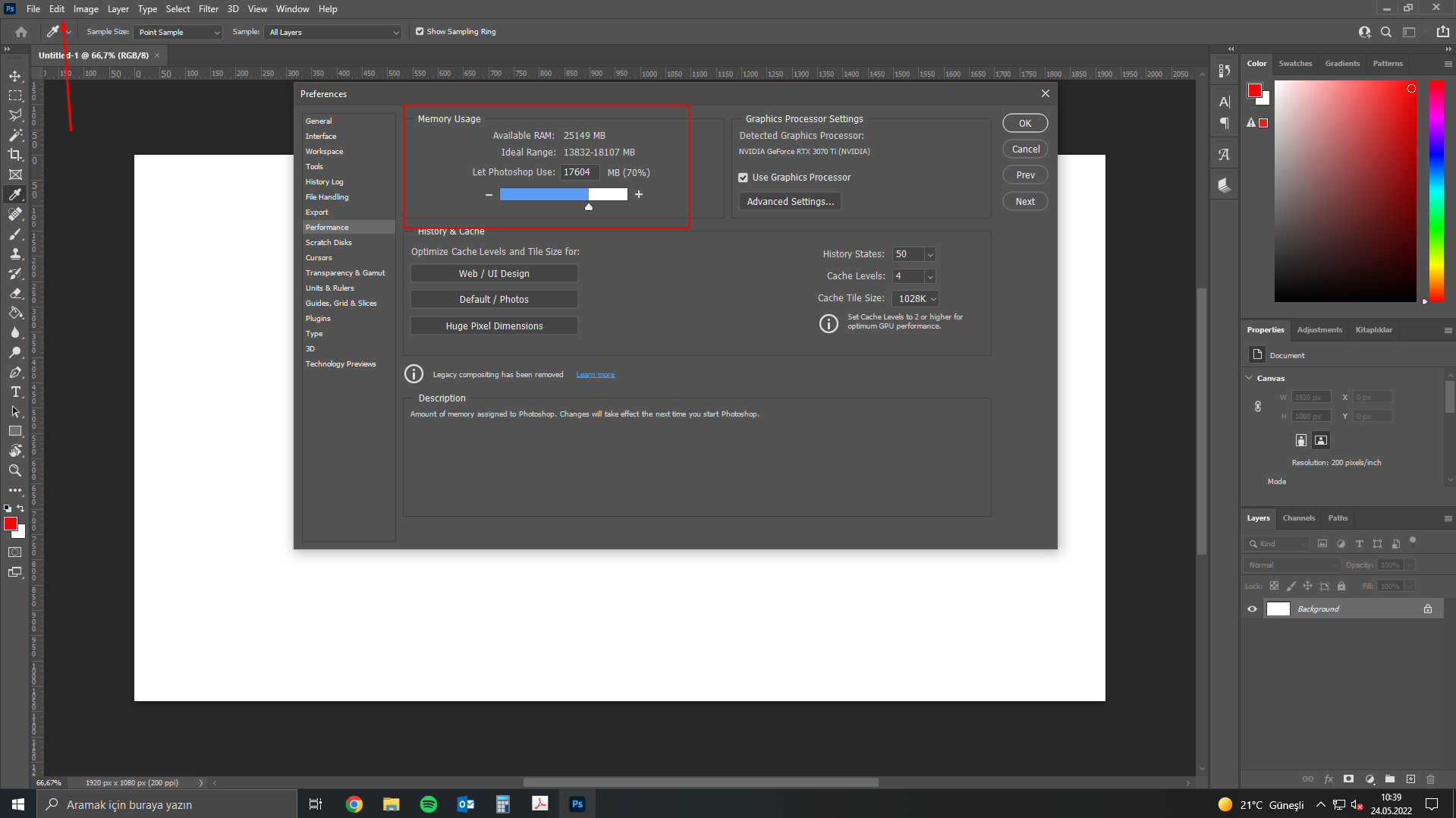Screen dimensions: 1456x818
Task: Click the hue spectrum strip
Action: pyautogui.click(x=1436, y=190)
